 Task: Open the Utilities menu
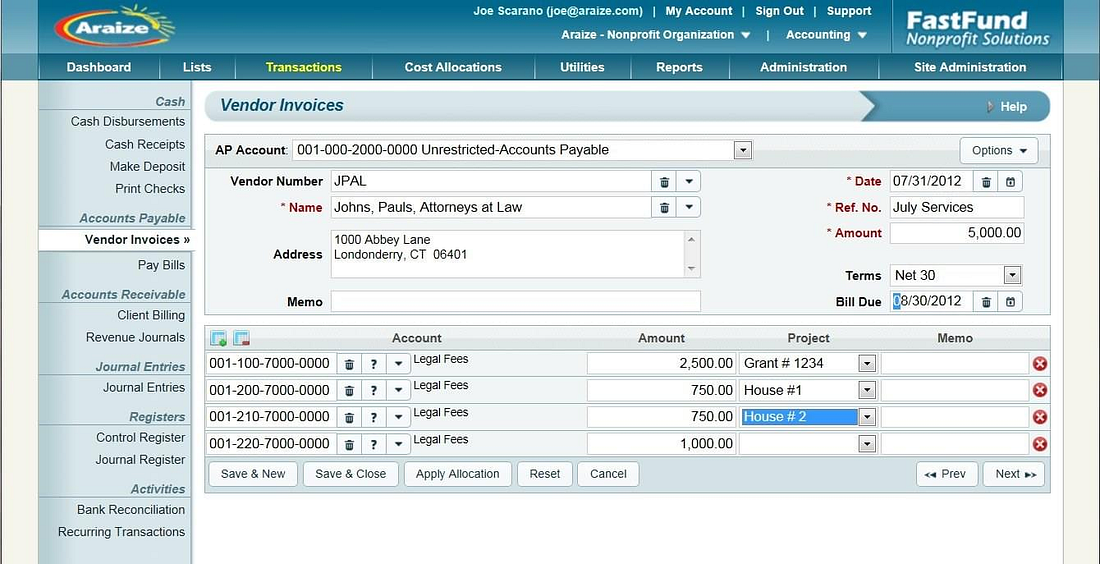pyautogui.click(x=582, y=67)
